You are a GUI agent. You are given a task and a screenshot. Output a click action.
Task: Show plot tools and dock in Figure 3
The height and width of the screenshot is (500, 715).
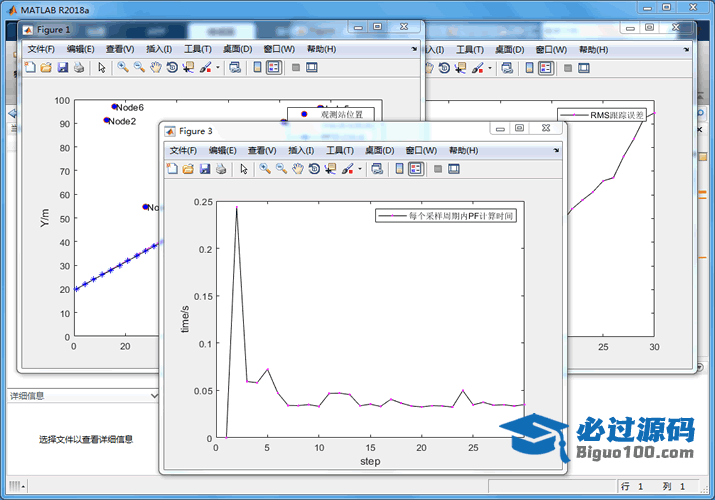click(x=454, y=169)
